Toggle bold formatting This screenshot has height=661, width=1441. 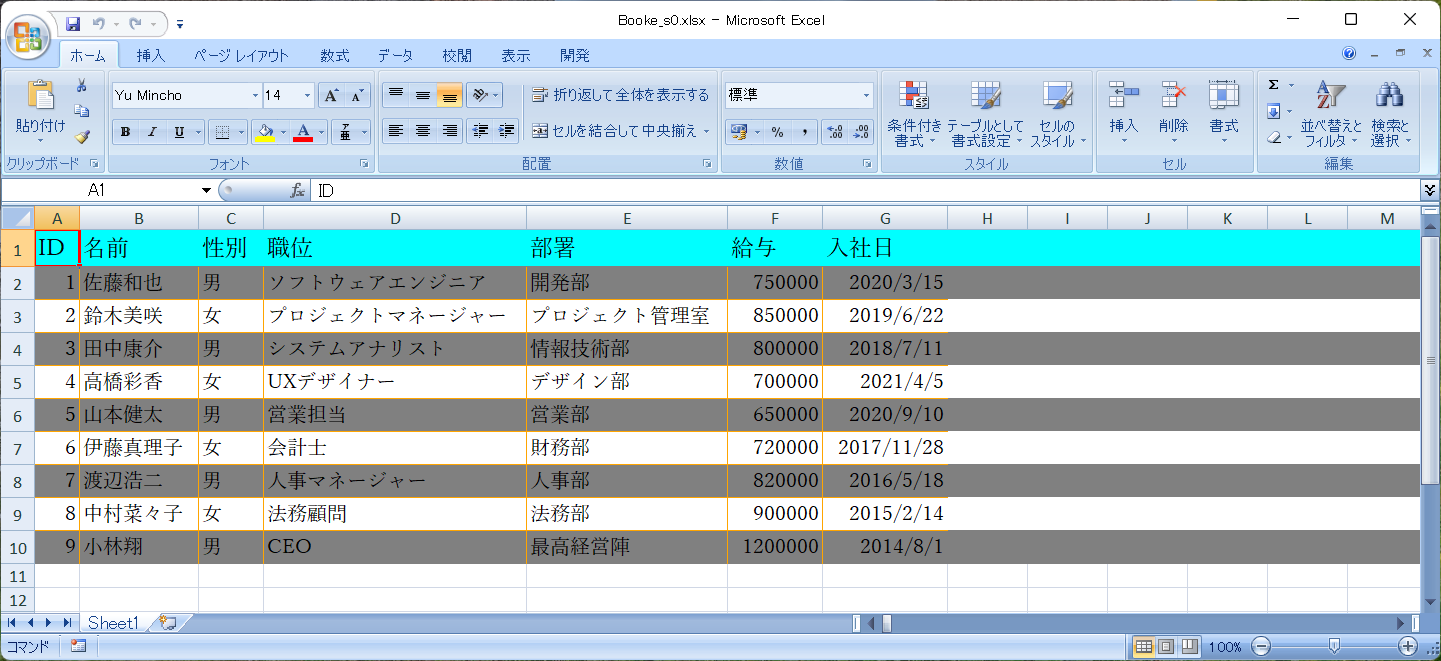click(126, 132)
